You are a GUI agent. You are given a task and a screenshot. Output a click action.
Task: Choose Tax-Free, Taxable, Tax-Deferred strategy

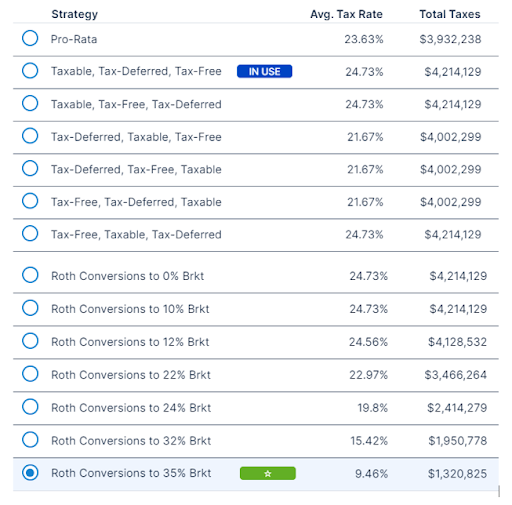pyautogui.click(x=30, y=233)
